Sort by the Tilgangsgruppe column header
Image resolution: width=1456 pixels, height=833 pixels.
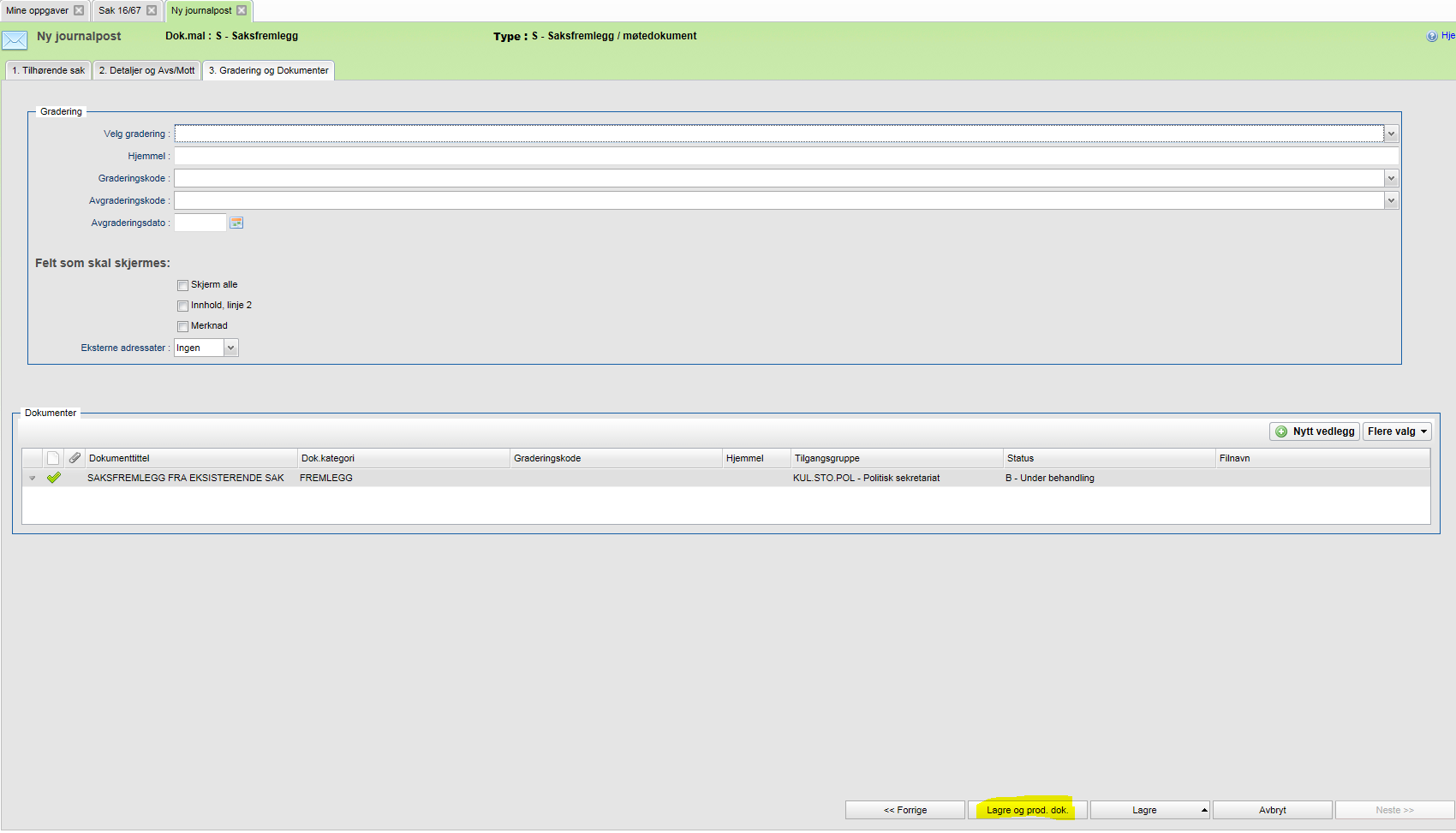897,458
